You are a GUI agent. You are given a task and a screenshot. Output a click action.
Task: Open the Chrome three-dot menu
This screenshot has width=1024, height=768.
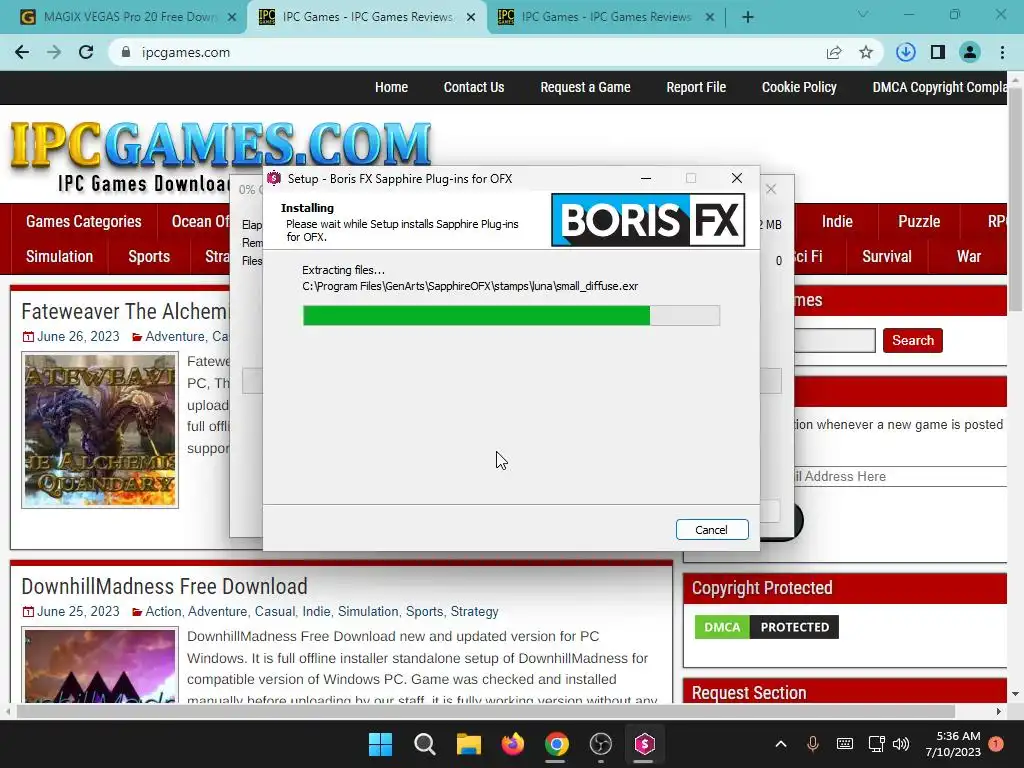click(1002, 52)
